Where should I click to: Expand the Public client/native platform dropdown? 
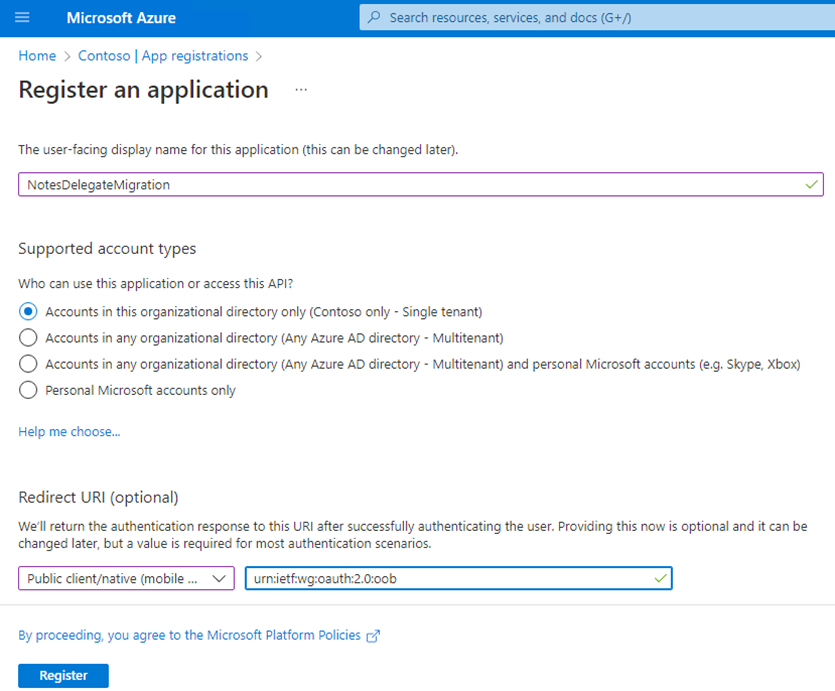pos(125,578)
